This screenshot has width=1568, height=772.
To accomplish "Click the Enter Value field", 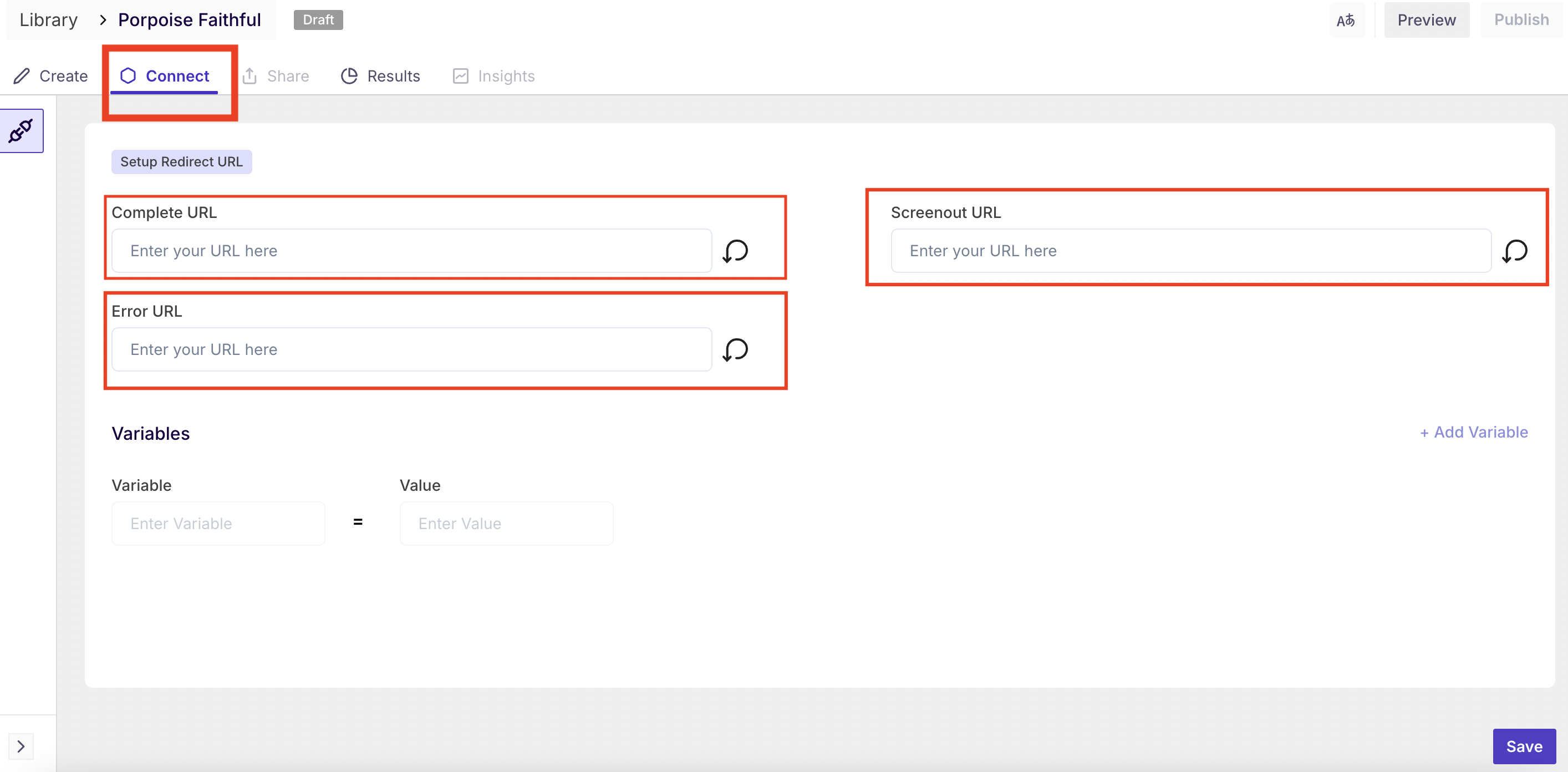I will (x=506, y=524).
